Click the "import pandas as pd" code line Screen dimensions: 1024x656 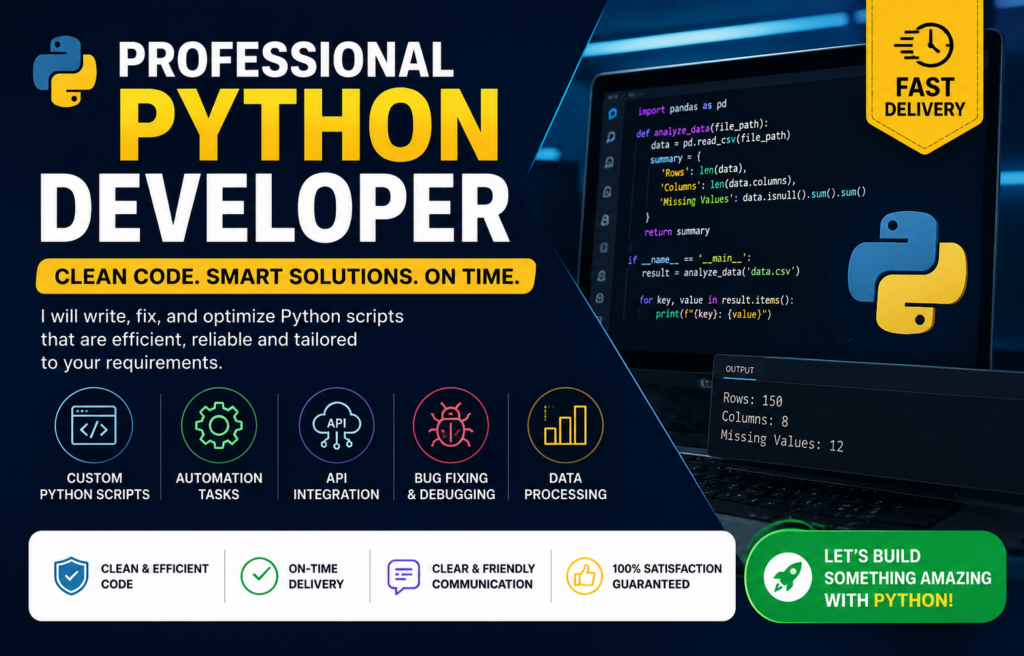(x=682, y=107)
